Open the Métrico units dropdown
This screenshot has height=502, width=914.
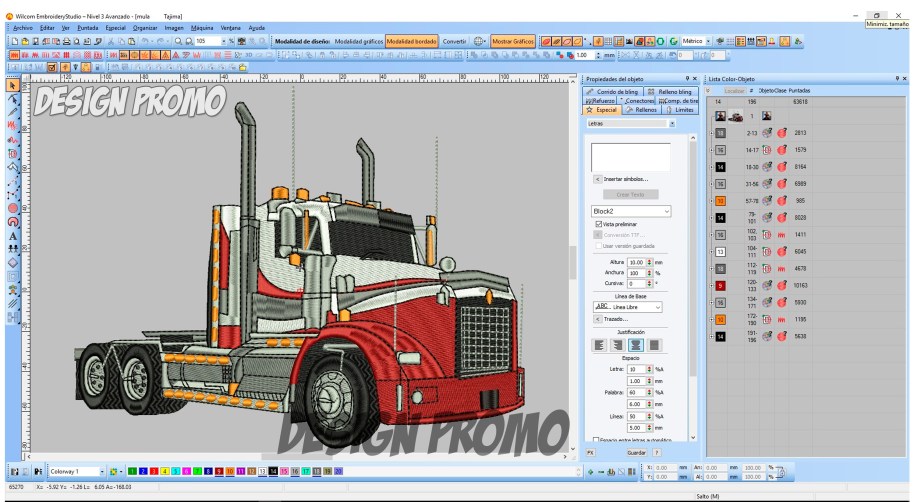[x=708, y=41]
